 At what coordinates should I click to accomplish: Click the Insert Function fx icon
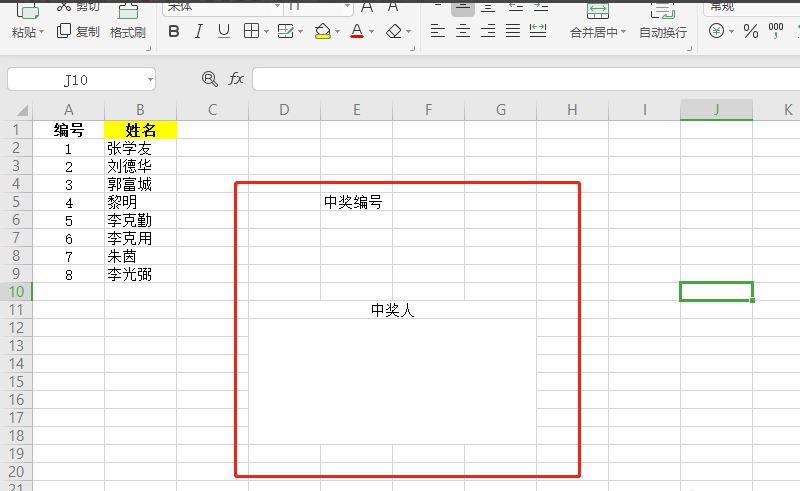(x=236, y=78)
